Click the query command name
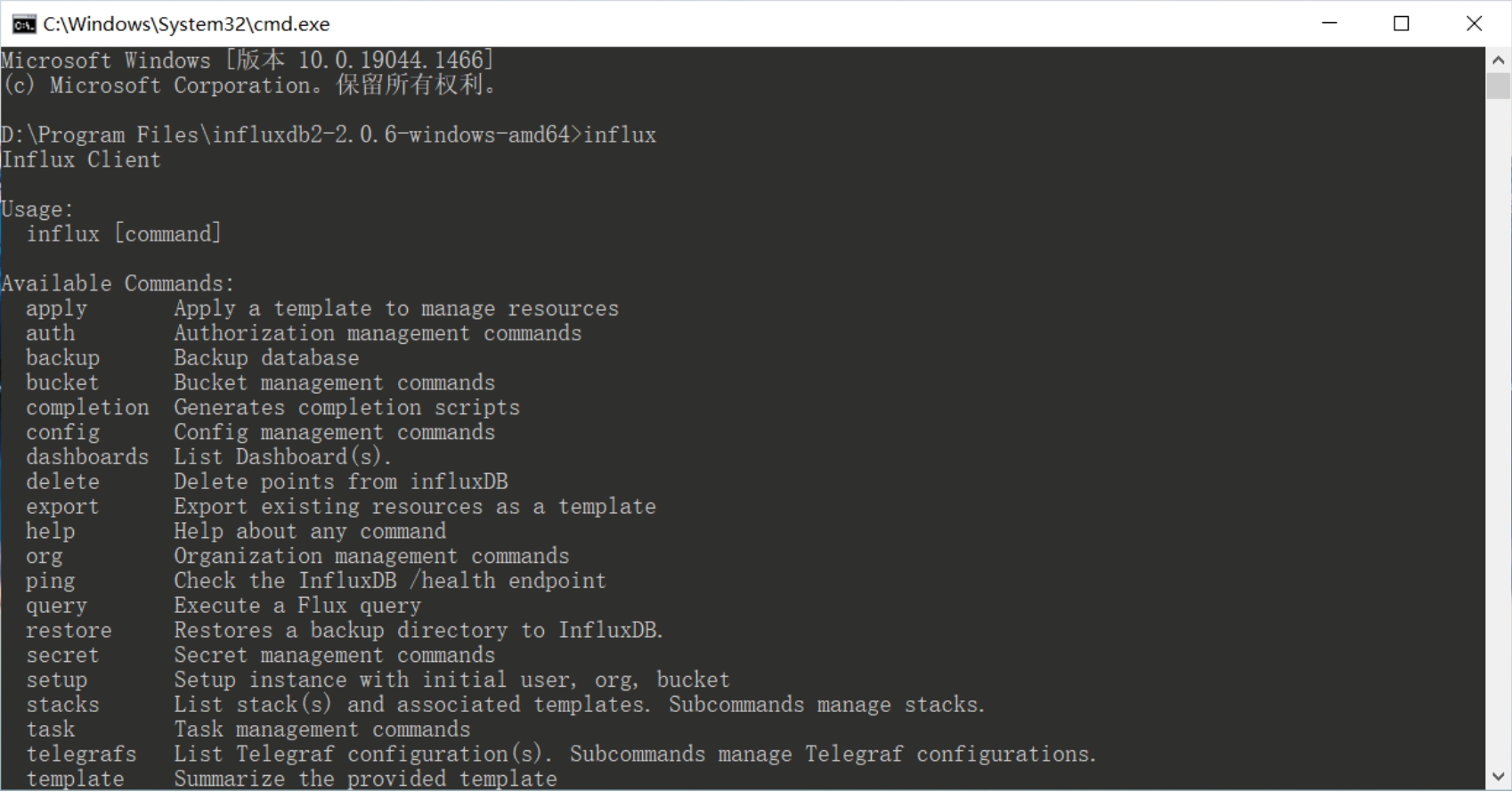 click(x=56, y=606)
